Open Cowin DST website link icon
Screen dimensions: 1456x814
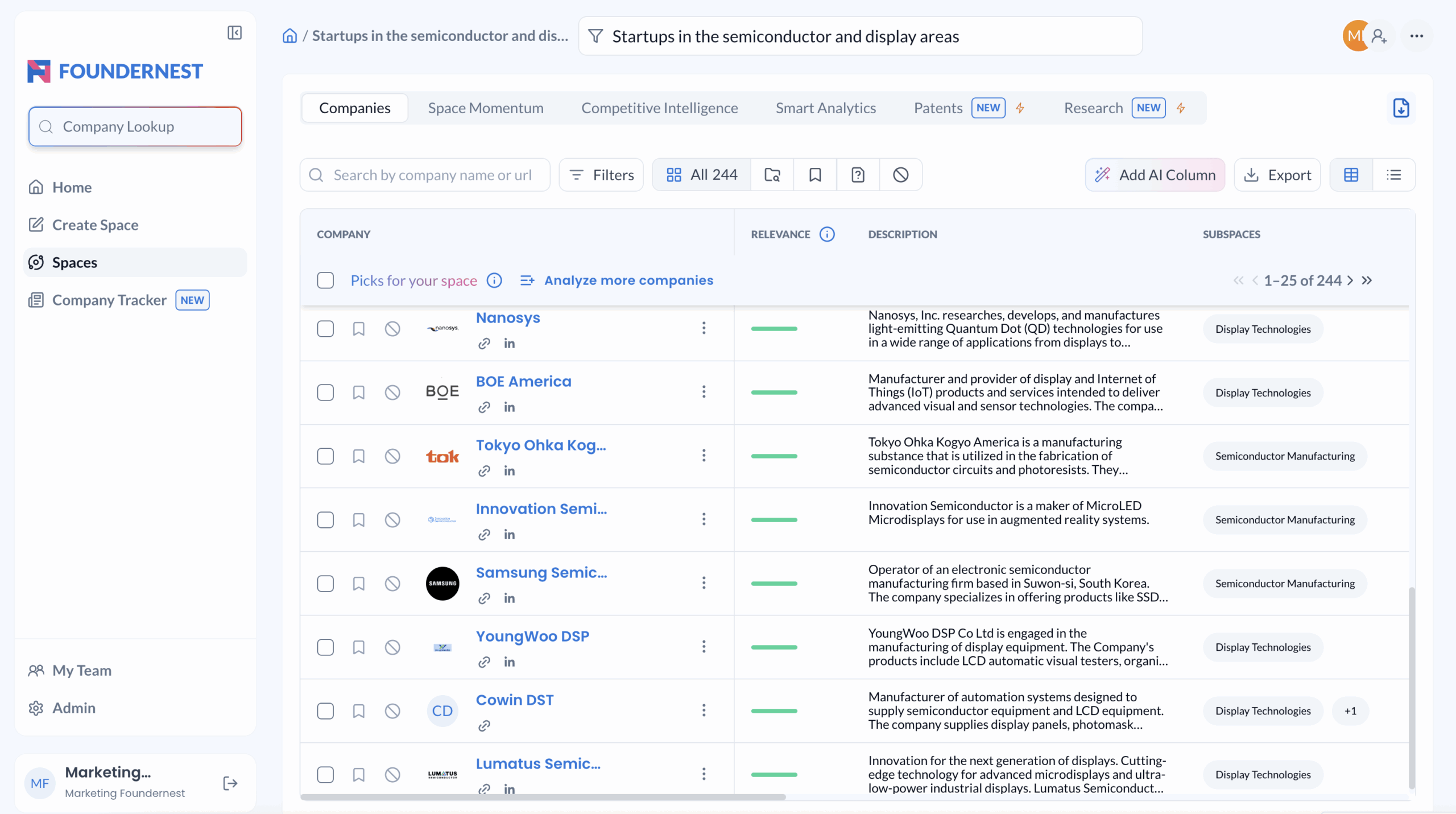pyautogui.click(x=484, y=726)
